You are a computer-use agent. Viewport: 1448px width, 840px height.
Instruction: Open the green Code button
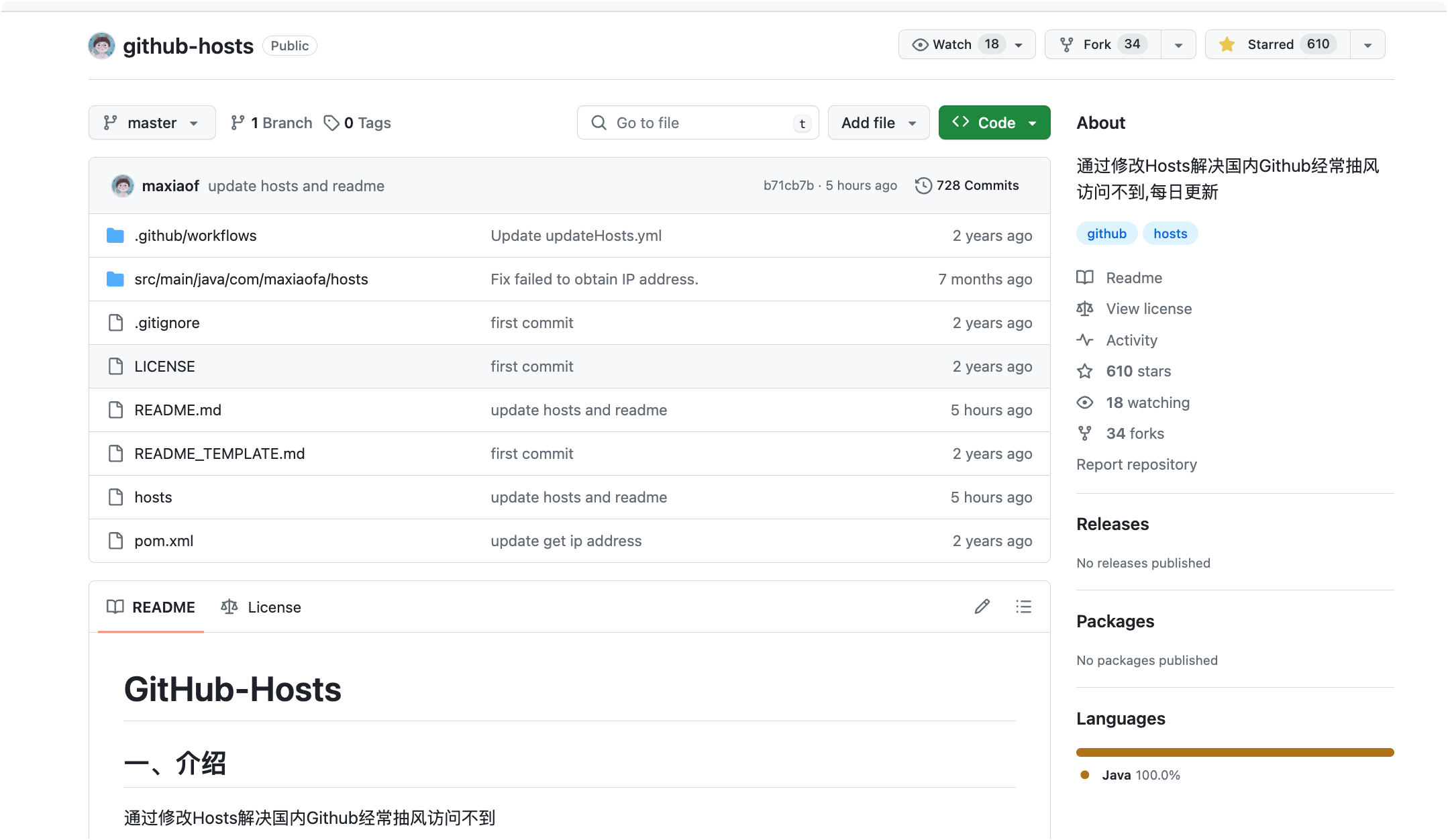994,123
